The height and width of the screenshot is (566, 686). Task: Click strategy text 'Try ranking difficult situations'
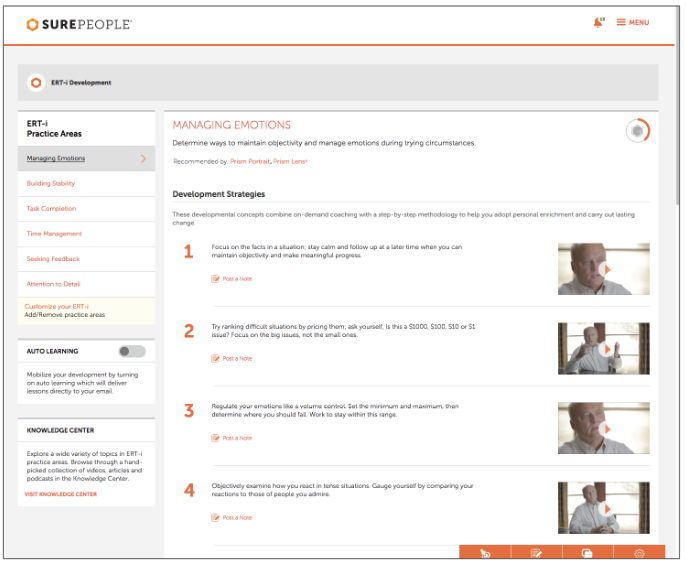343,331
